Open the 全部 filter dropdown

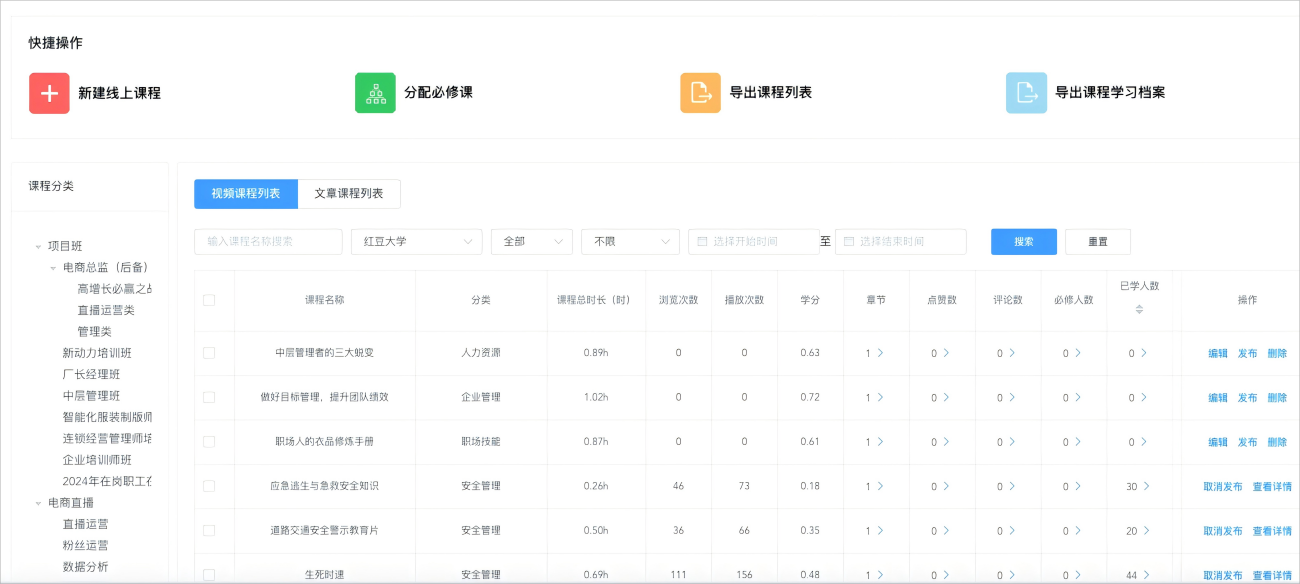(532, 242)
